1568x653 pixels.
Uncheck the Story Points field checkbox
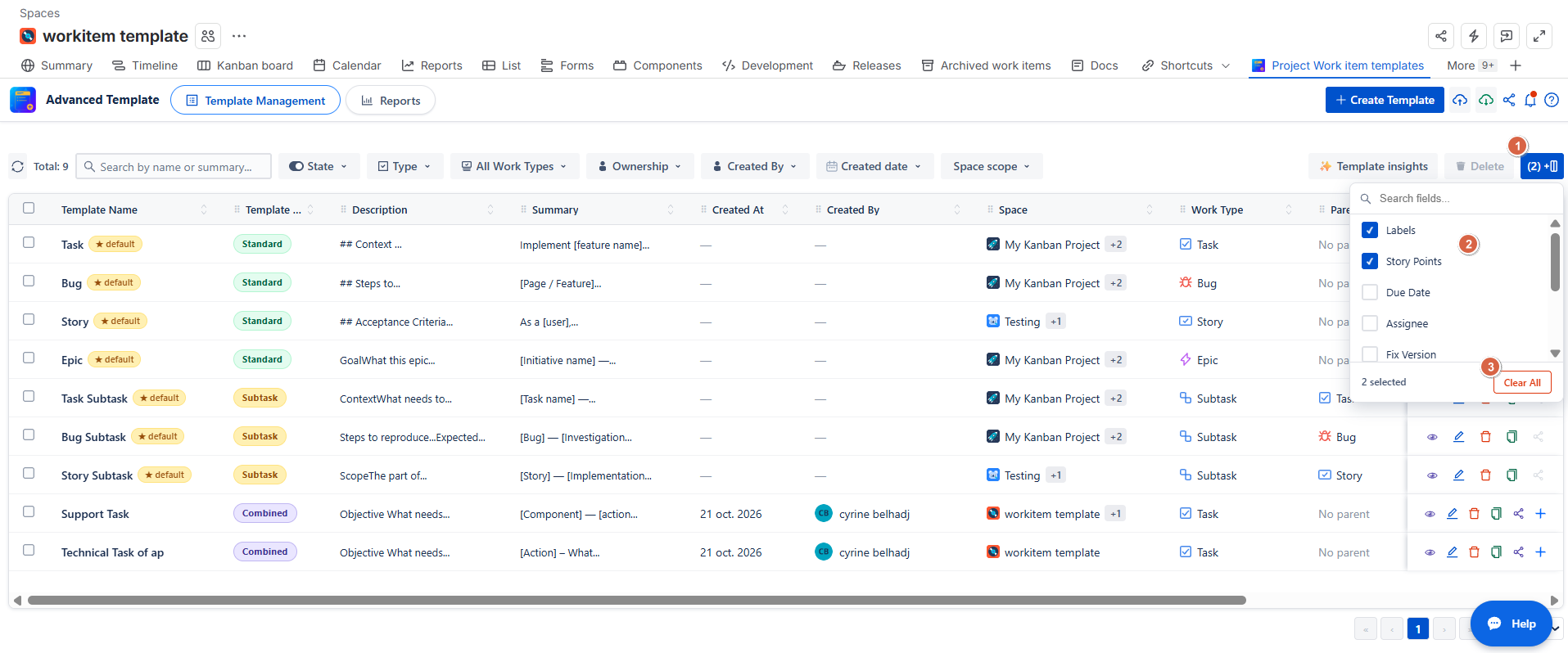coord(1369,261)
